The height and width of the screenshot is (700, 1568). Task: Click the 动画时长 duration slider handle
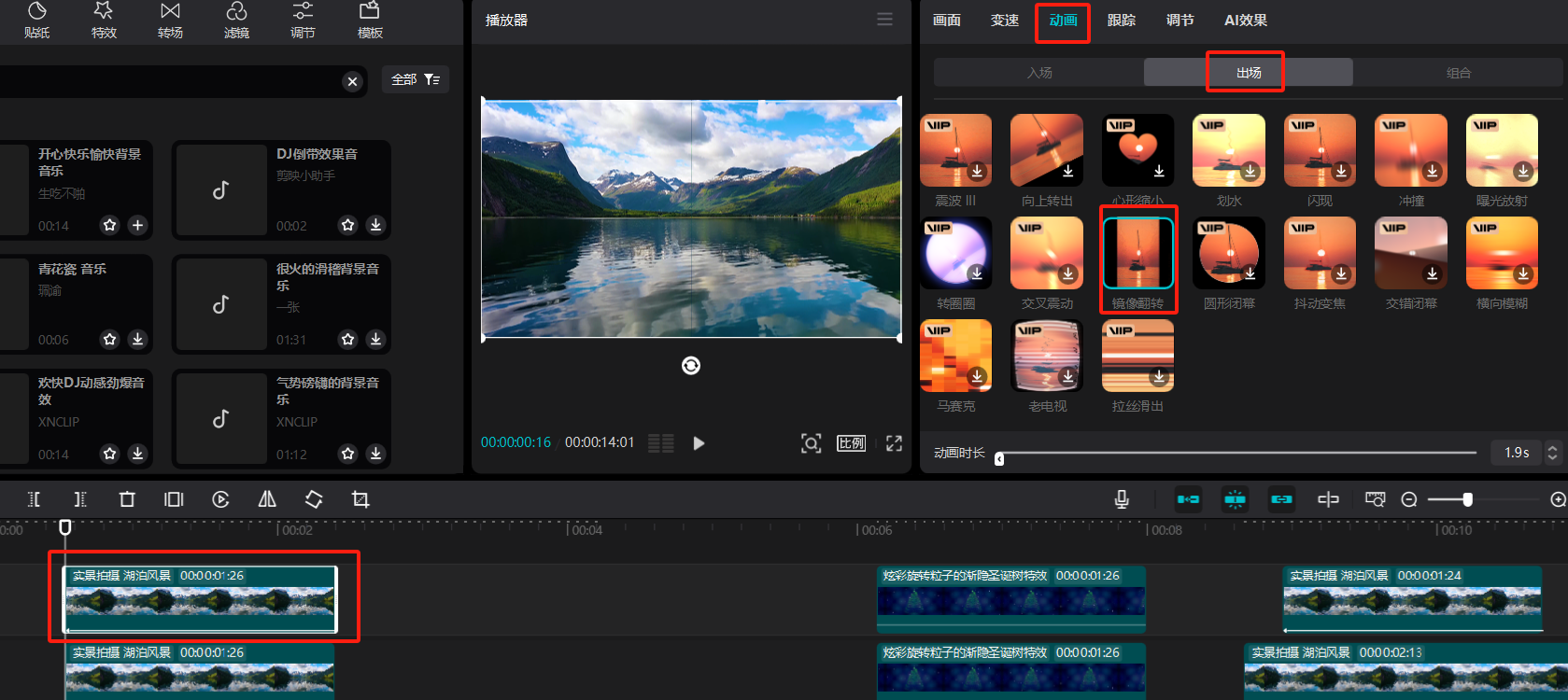[x=999, y=458]
